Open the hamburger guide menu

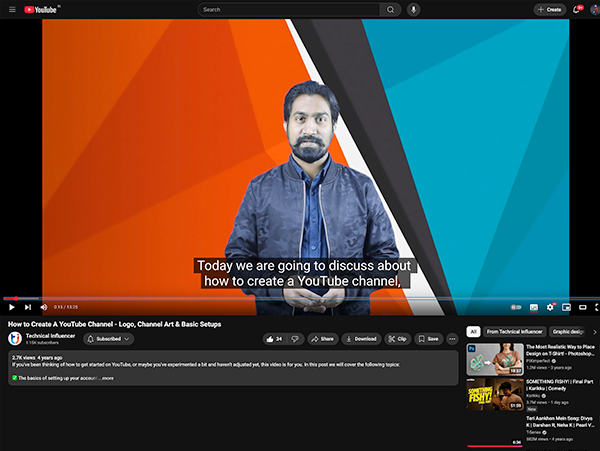click(12, 10)
